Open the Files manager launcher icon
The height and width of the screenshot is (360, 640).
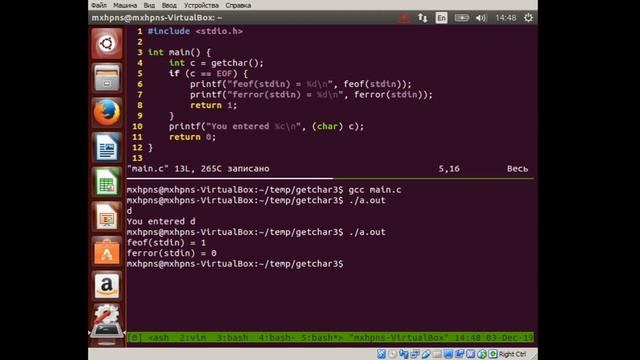point(107,78)
